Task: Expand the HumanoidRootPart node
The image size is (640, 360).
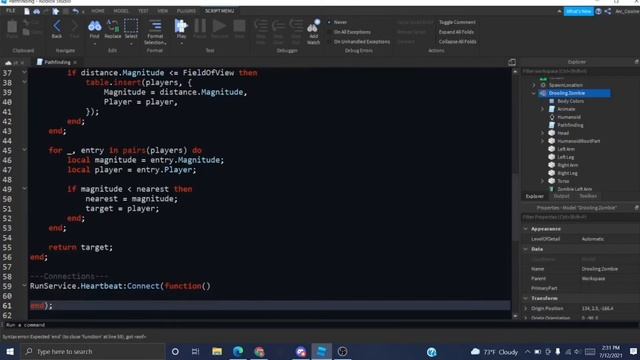Action: point(542,141)
